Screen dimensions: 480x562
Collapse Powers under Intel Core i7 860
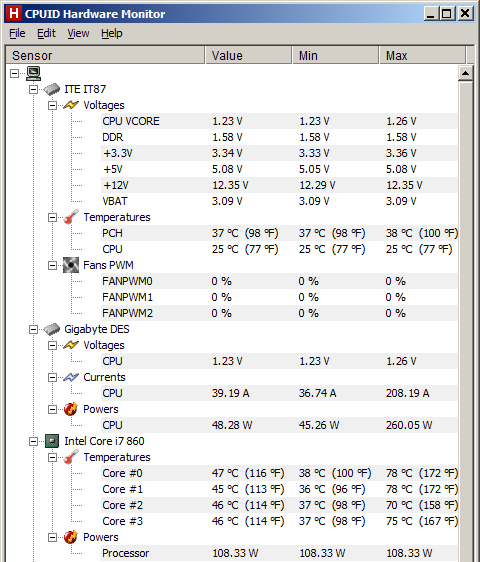click(52, 537)
